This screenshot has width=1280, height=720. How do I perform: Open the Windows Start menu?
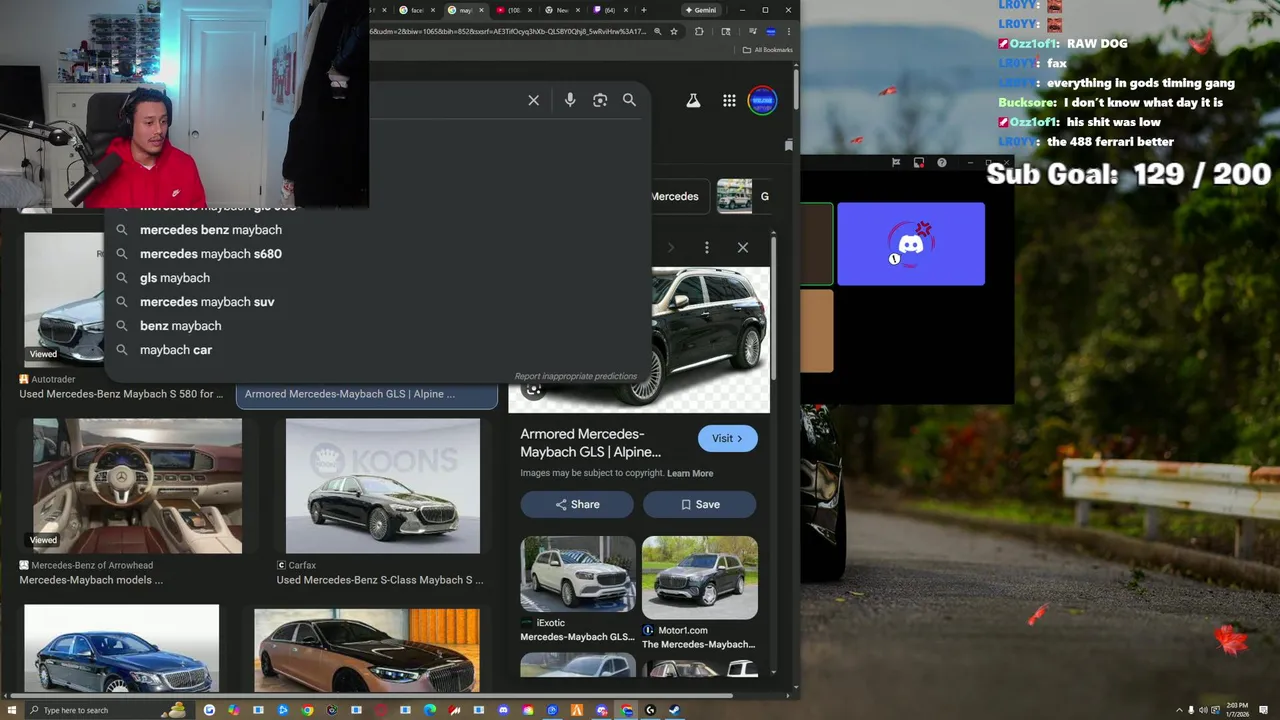pos(11,710)
